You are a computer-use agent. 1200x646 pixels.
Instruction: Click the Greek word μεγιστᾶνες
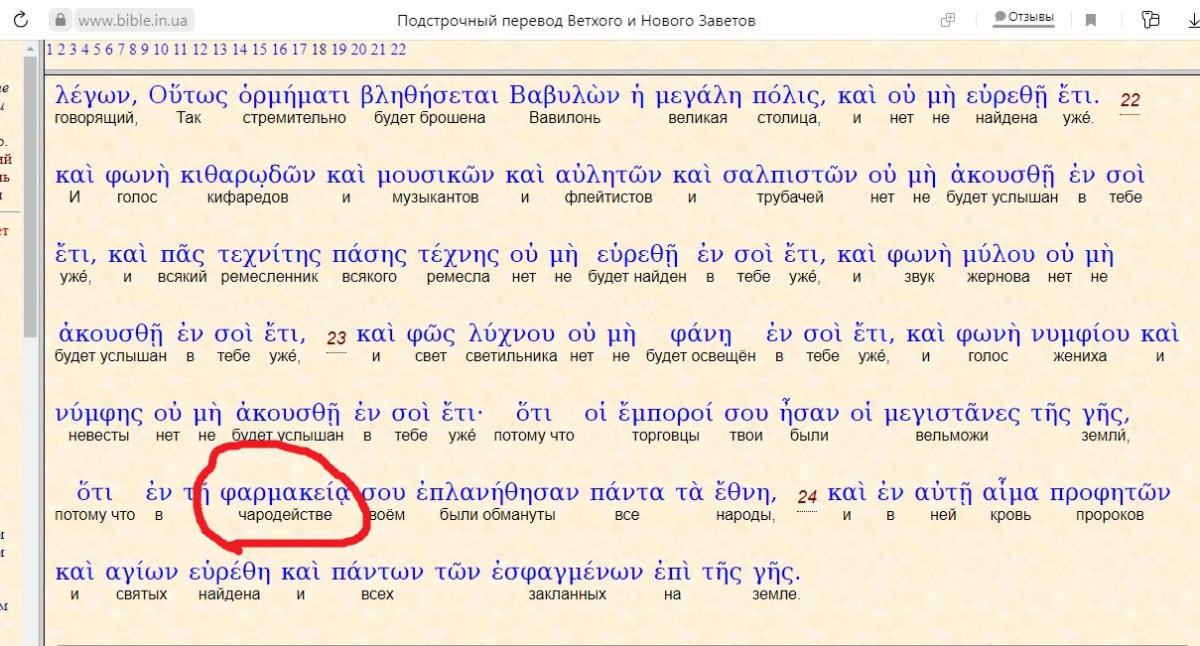(x=960, y=413)
